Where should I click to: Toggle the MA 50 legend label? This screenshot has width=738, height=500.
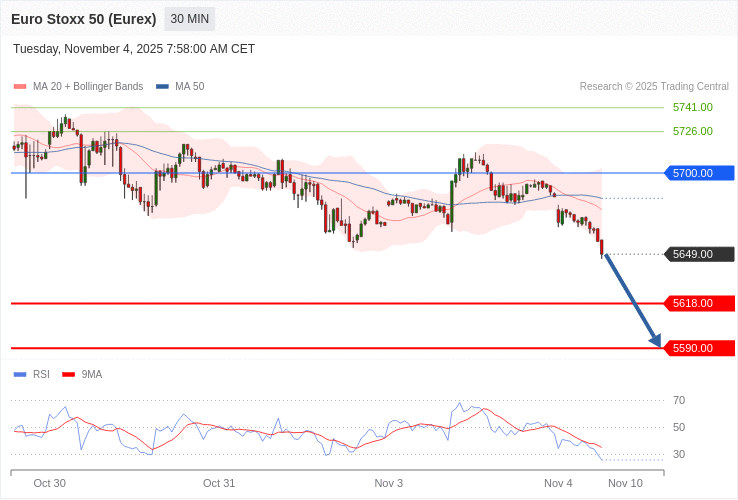pos(189,87)
